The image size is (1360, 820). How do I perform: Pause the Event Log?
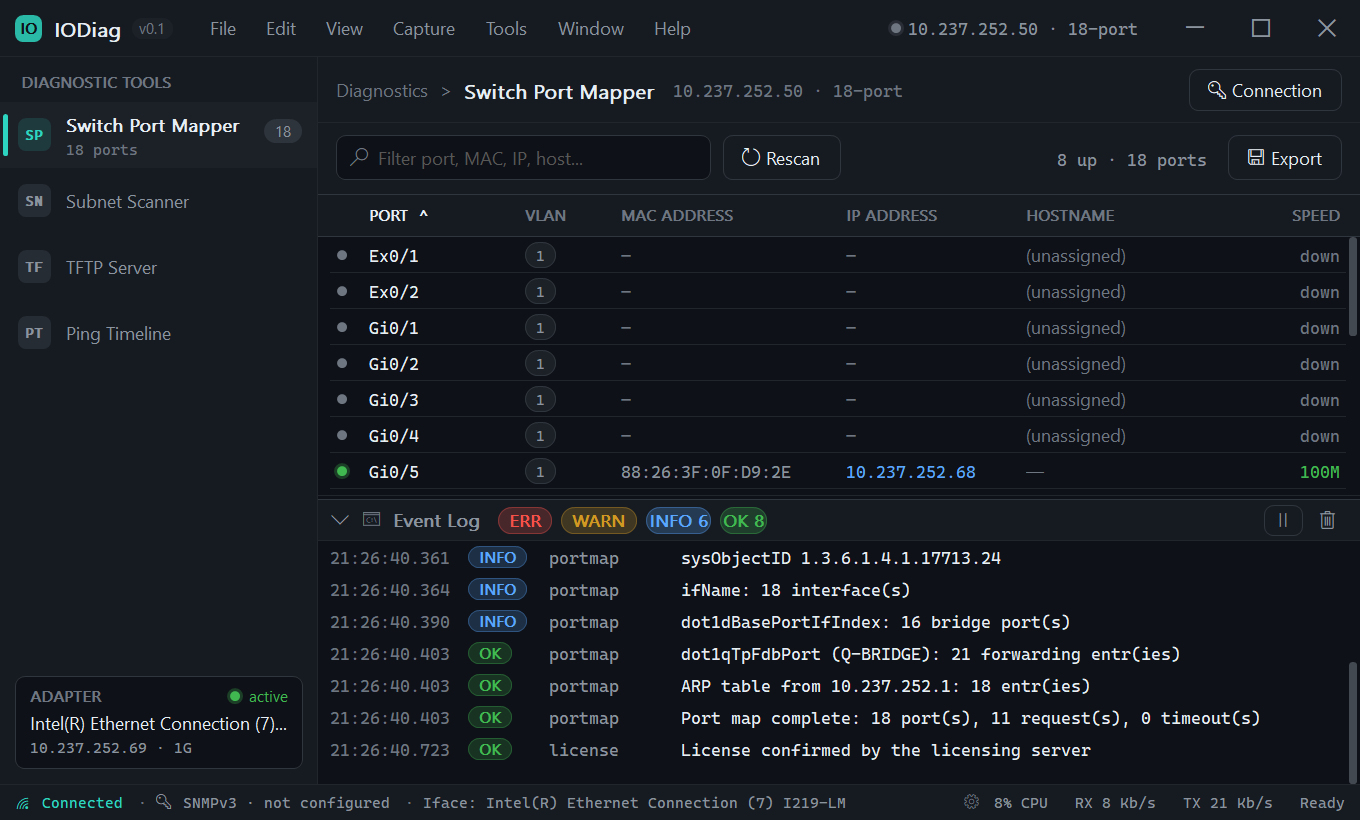[1283, 520]
